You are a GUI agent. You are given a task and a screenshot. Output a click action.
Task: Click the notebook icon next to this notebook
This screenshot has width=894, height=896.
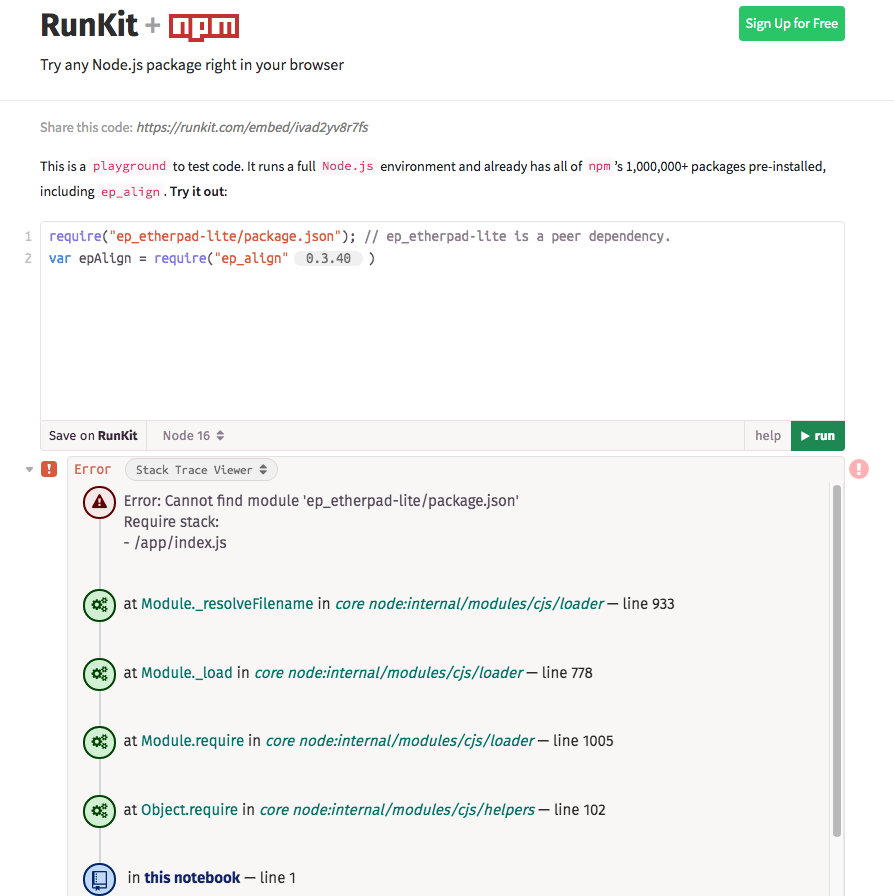pos(99,876)
